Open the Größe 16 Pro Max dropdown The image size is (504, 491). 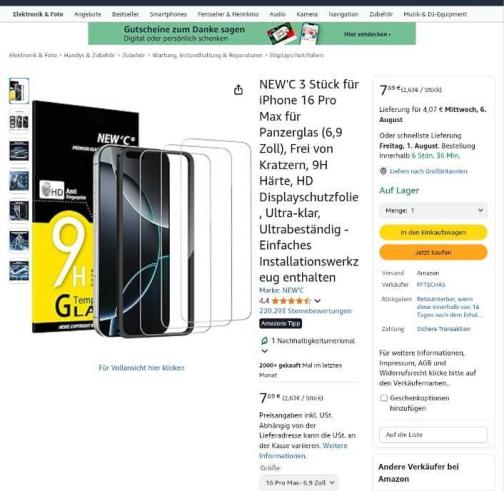point(299,482)
